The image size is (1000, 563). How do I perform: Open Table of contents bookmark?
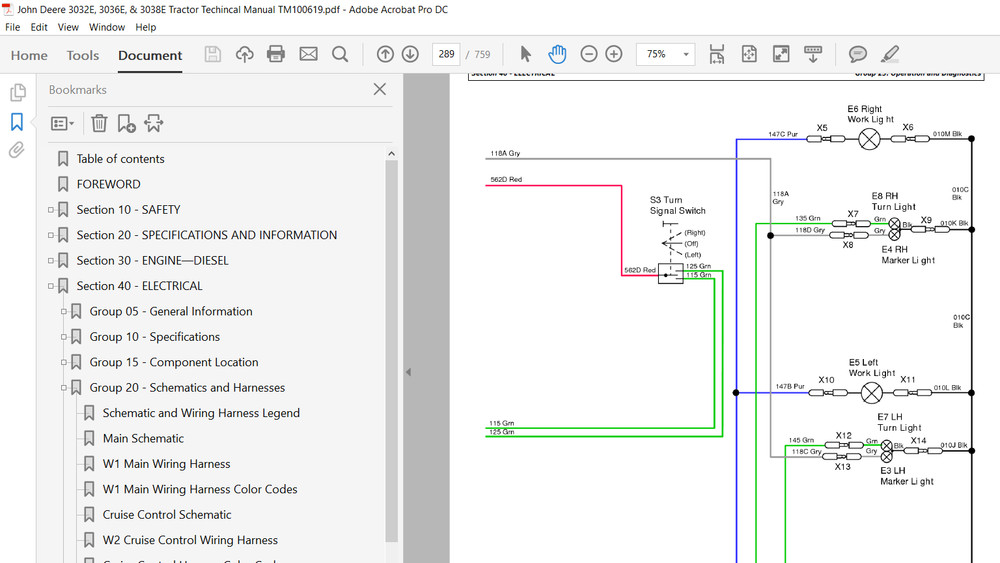(x=121, y=159)
